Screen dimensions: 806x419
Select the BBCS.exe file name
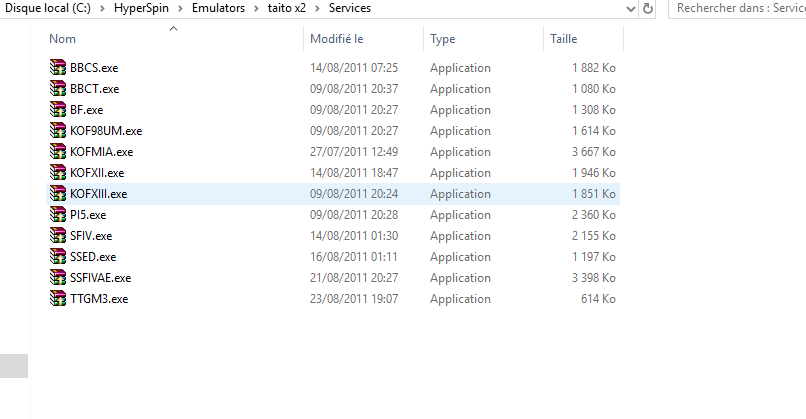pos(94,68)
